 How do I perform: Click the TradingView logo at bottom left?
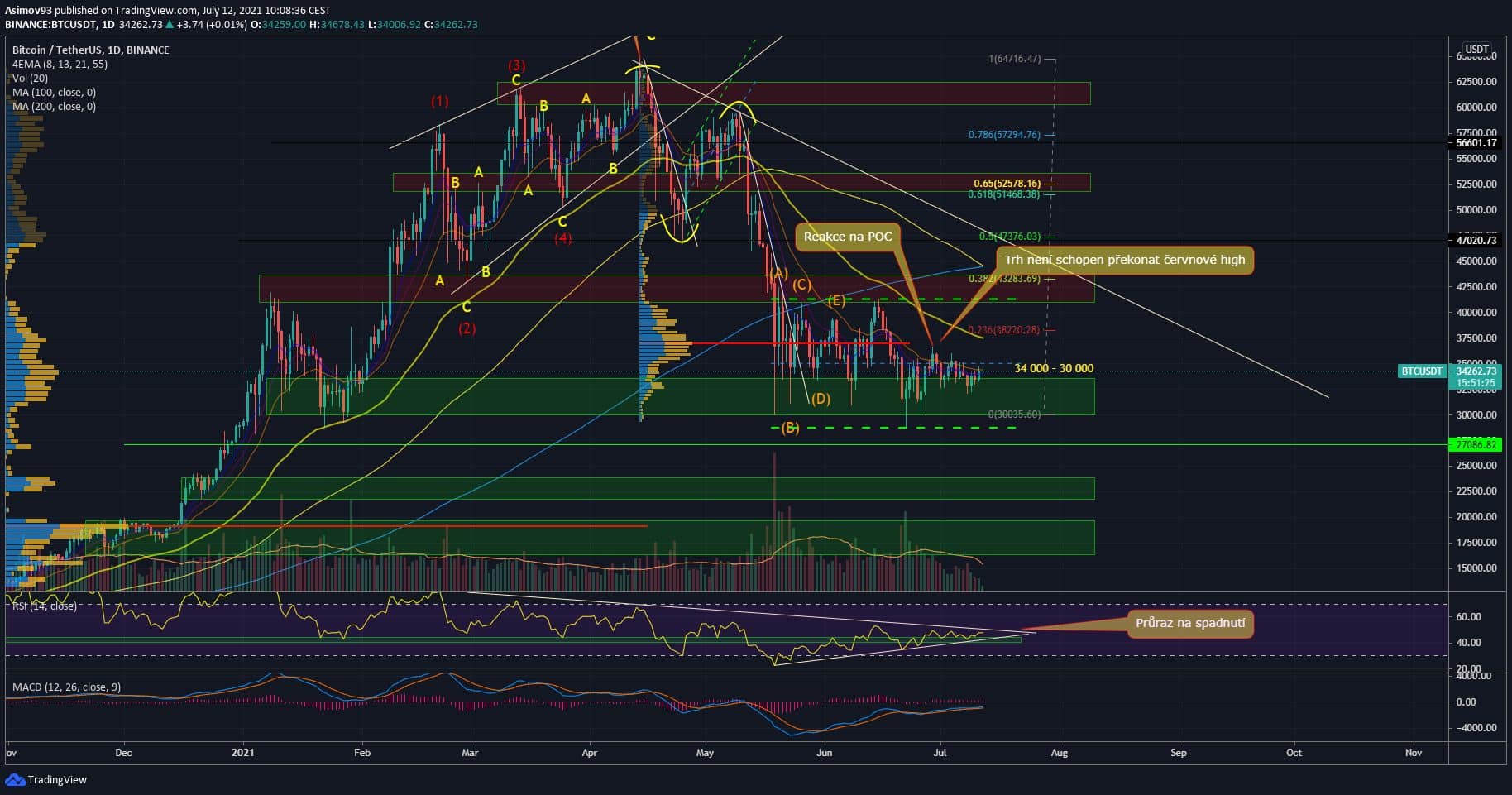point(46,779)
